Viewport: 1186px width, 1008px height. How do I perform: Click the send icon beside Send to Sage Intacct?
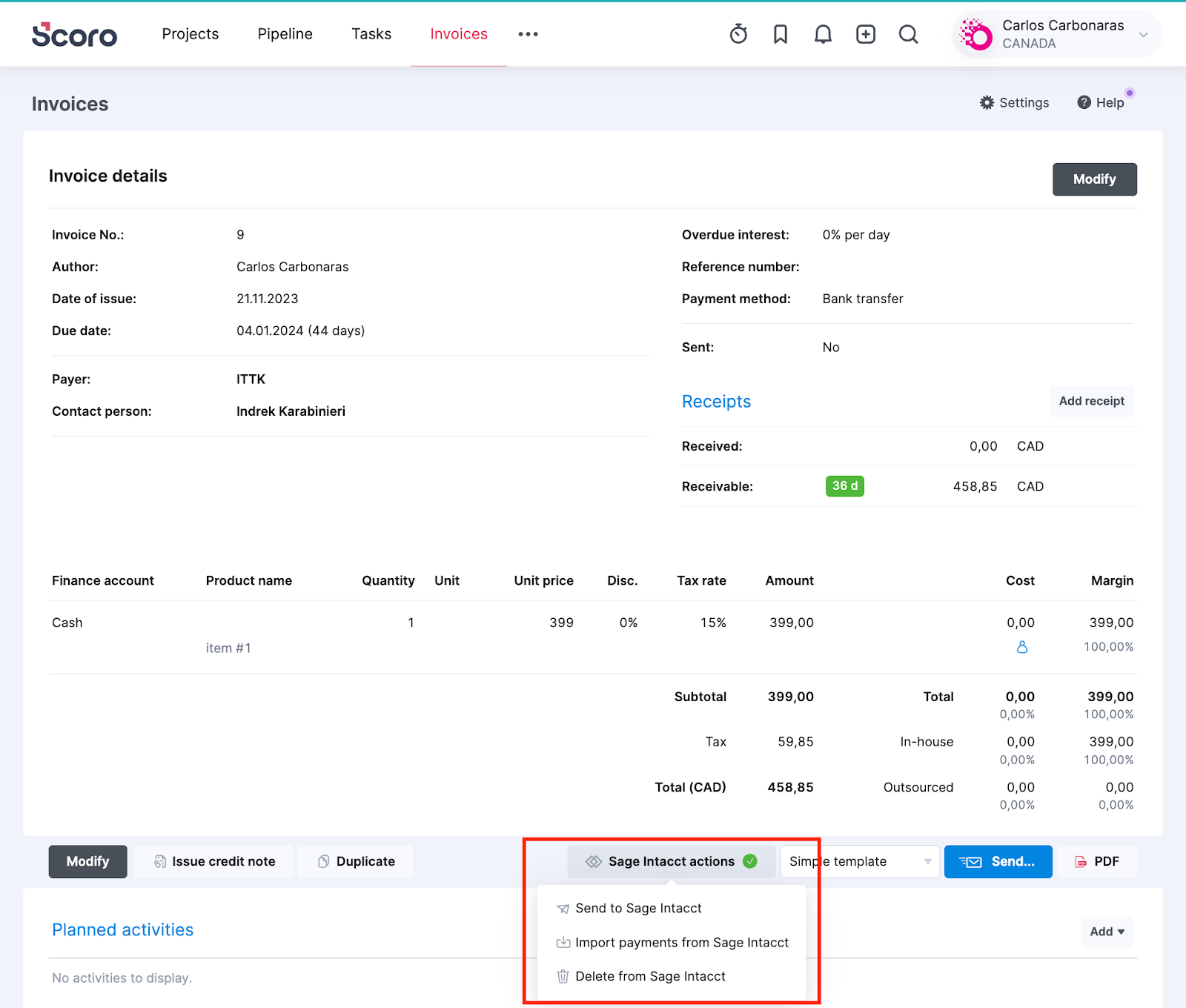563,909
